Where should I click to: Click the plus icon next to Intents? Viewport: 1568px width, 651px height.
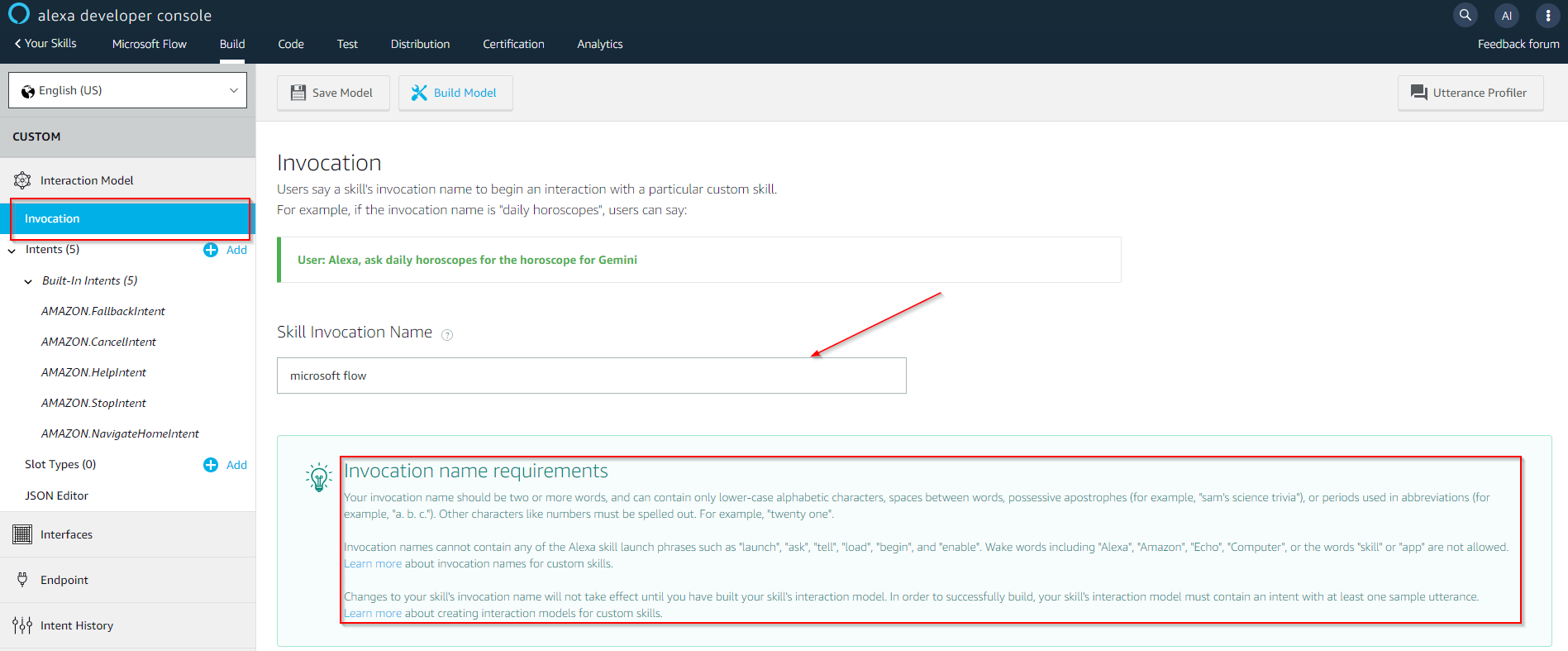point(211,250)
